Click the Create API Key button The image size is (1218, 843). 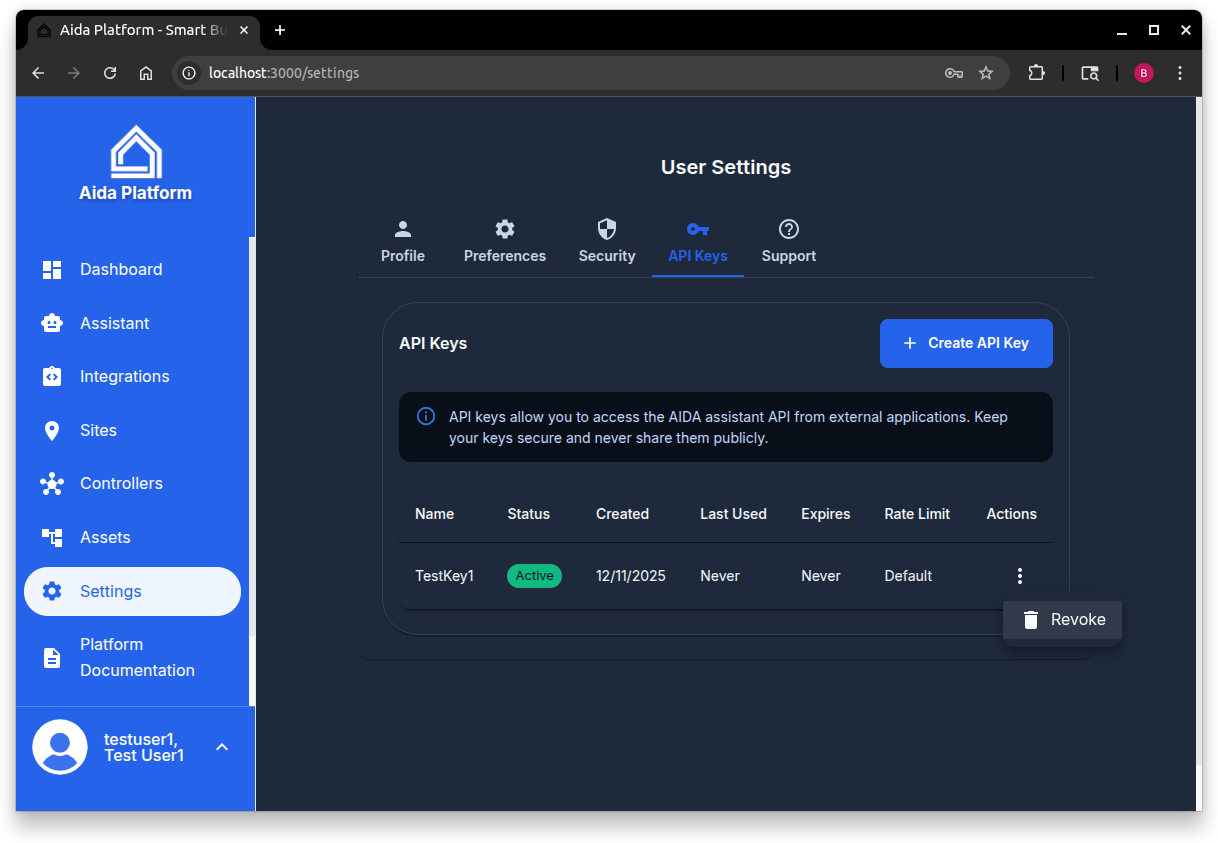point(966,343)
